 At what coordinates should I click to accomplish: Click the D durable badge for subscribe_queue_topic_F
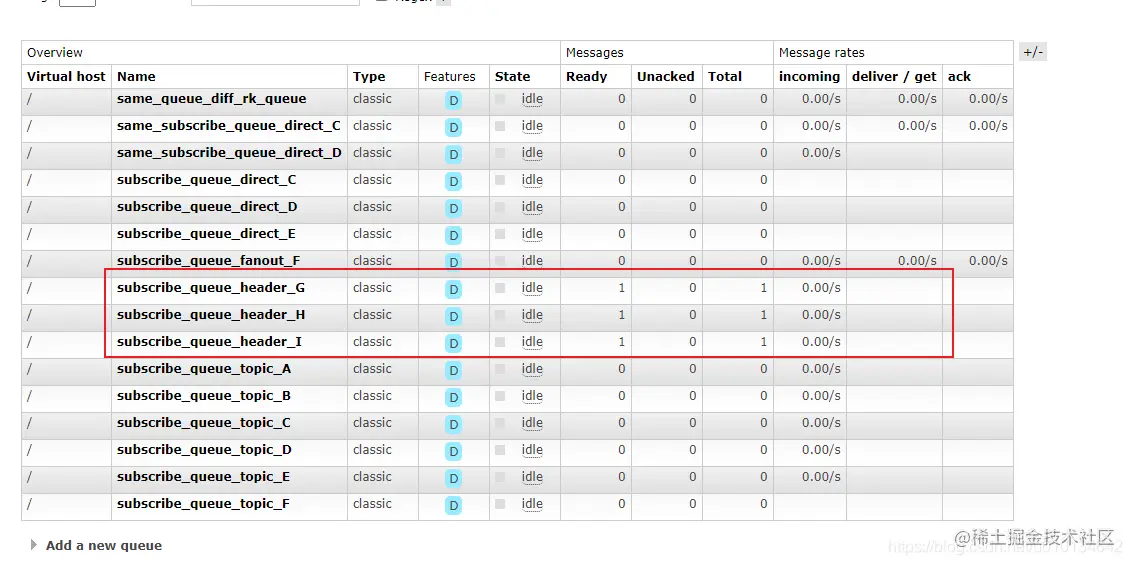[453, 506]
